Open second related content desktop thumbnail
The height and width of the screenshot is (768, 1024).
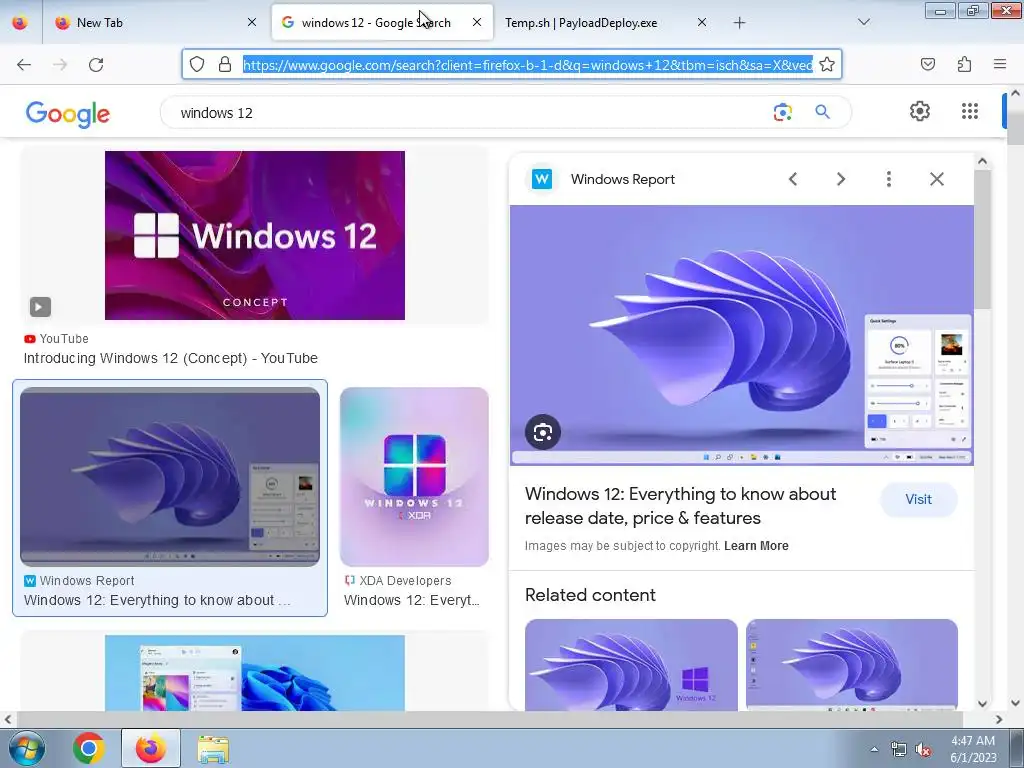point(852,665)
